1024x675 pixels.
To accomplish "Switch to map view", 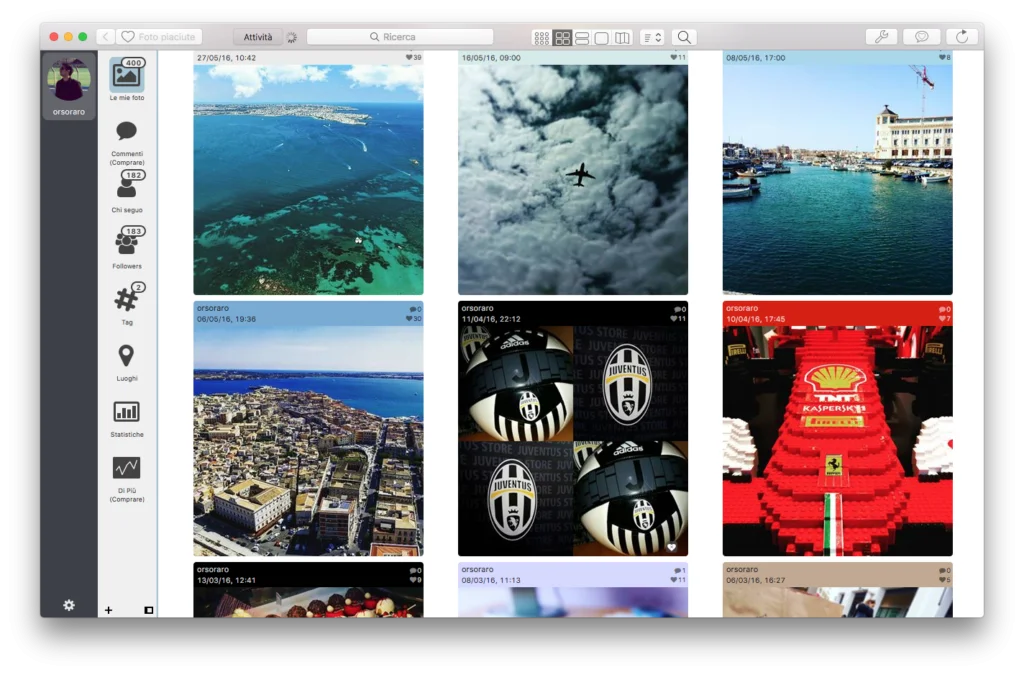I will (622, 38).
